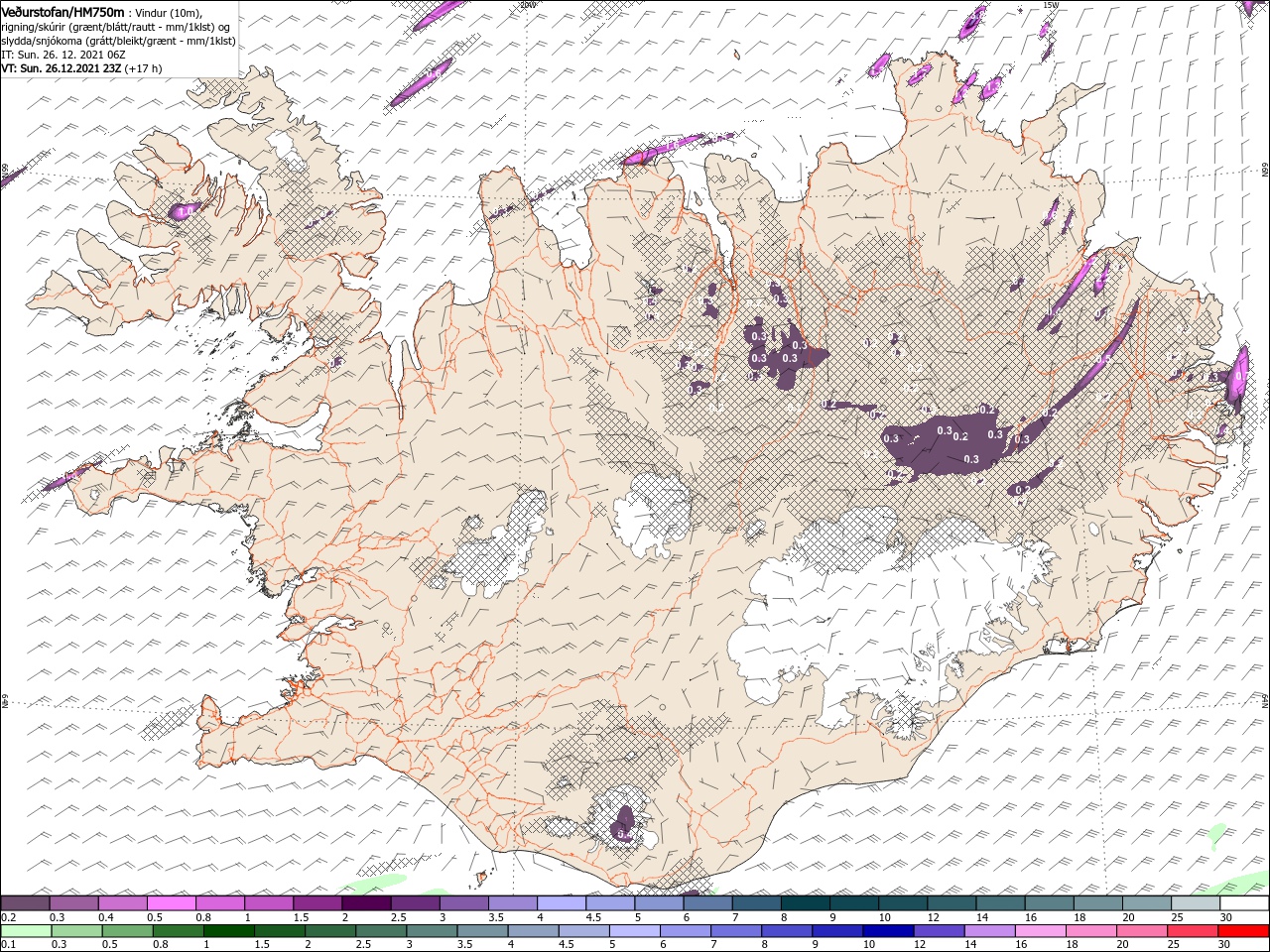1270x952 pixels.
Task: Pick the snow scale swatch between 1.5 and 2
Action: pos(317,903)
